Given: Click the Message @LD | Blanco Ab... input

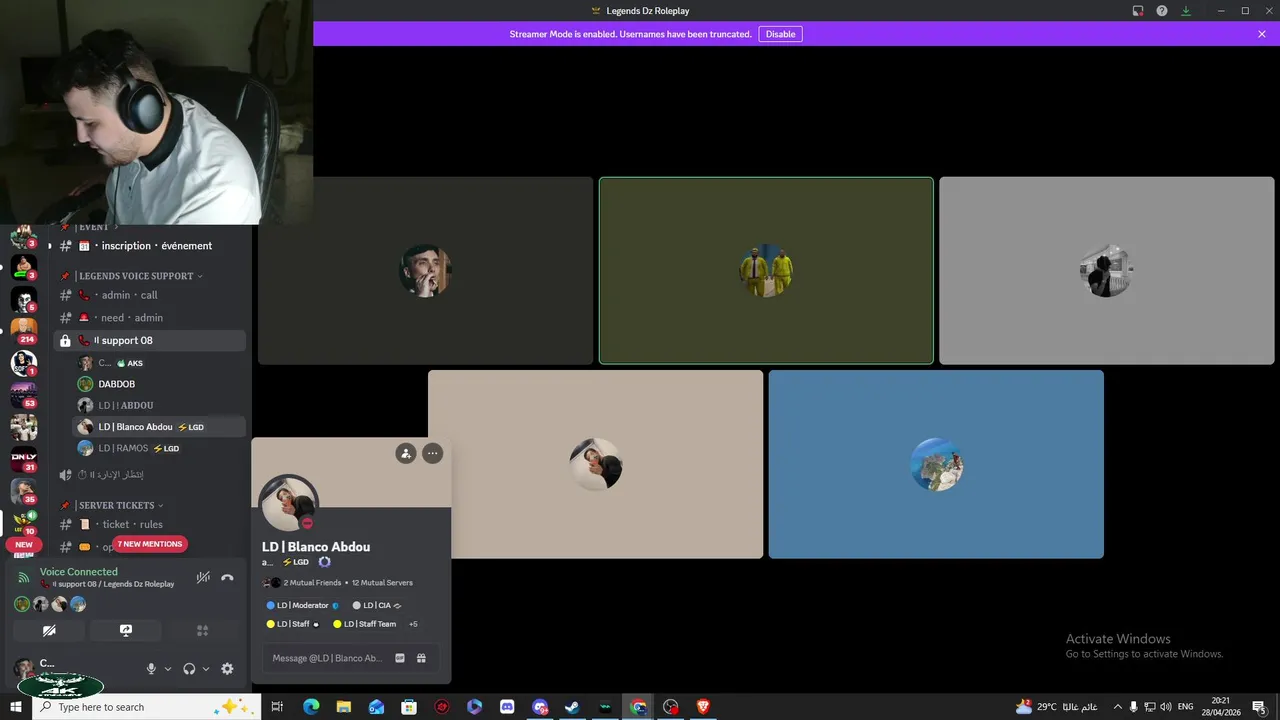Looking at the screenshot, I should [327, 658].
